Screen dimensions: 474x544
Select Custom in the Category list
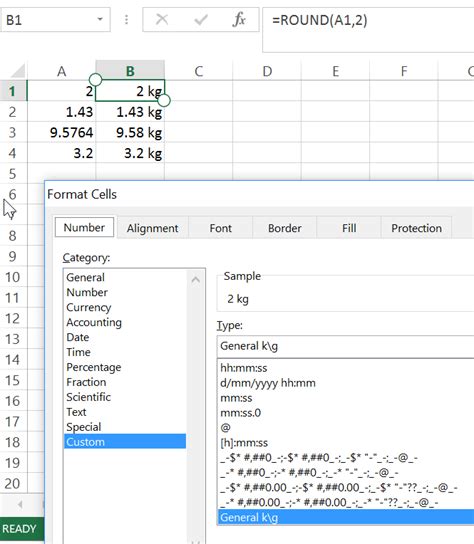tap(125, 441)
